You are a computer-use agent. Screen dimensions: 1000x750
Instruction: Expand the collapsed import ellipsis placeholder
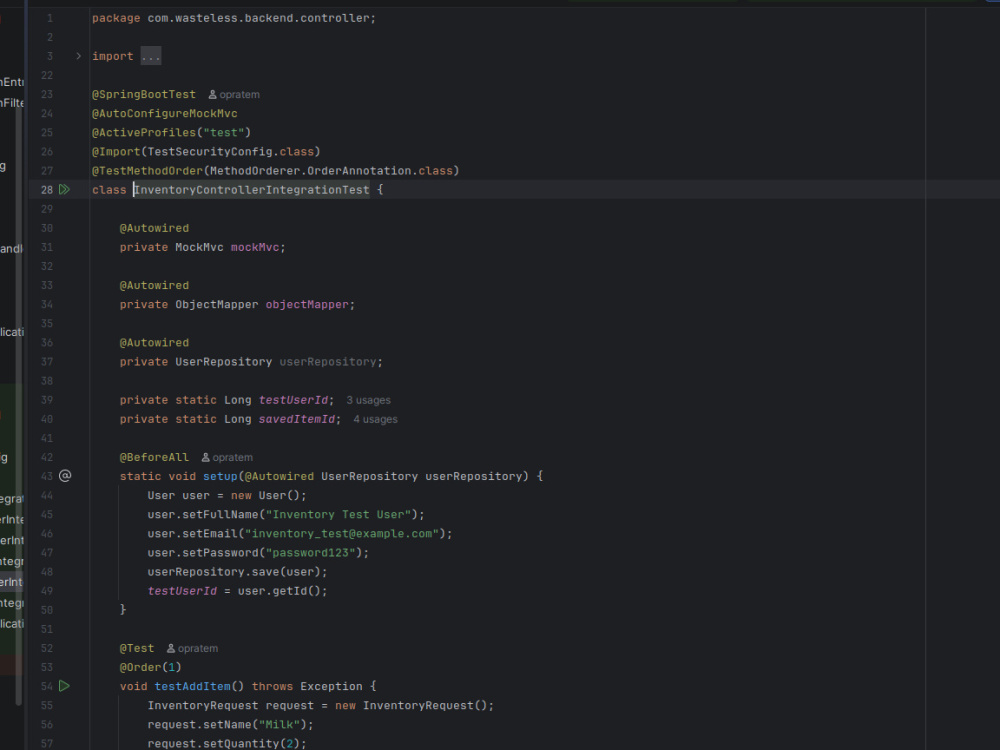coord(151,56)
